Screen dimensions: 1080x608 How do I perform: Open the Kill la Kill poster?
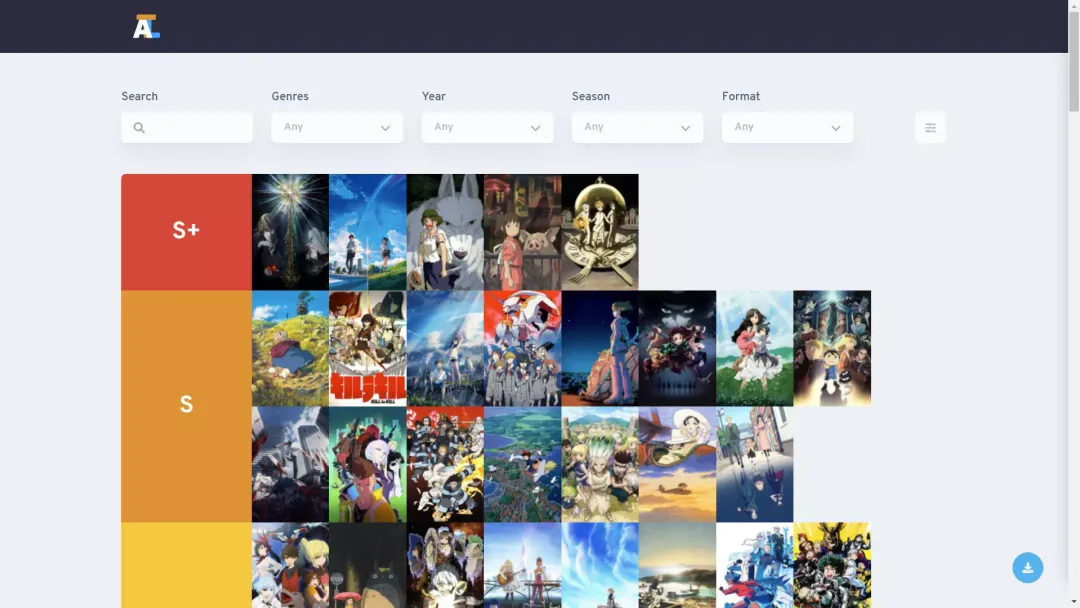tap(367, 348)
